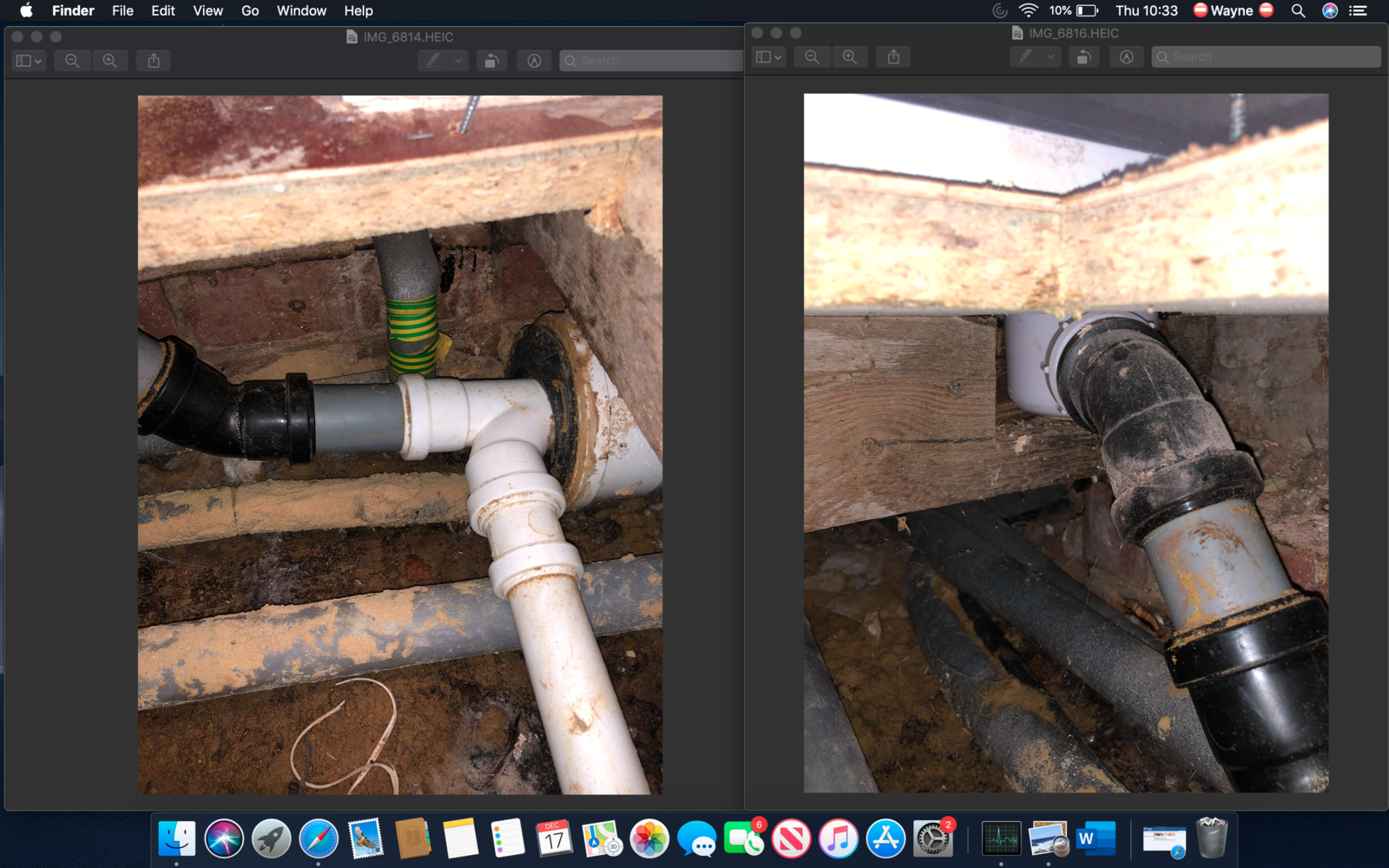Click the share icon in the IMG_6816.HEIC window

tap(893, 57)
